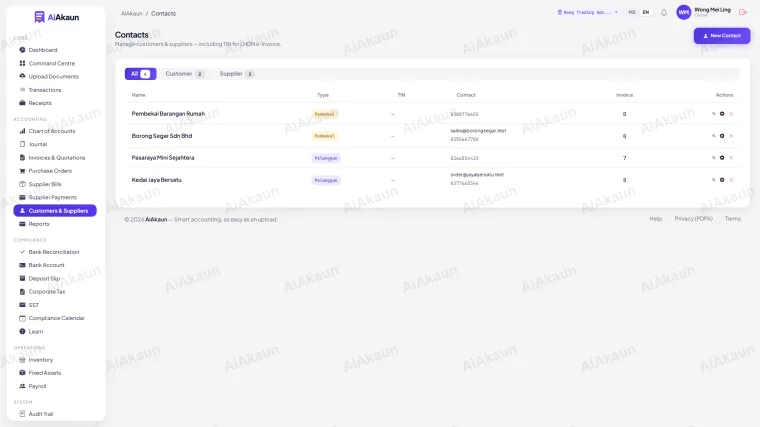
Task: Open Bank Account page
Action: click(x=46, y=265)
